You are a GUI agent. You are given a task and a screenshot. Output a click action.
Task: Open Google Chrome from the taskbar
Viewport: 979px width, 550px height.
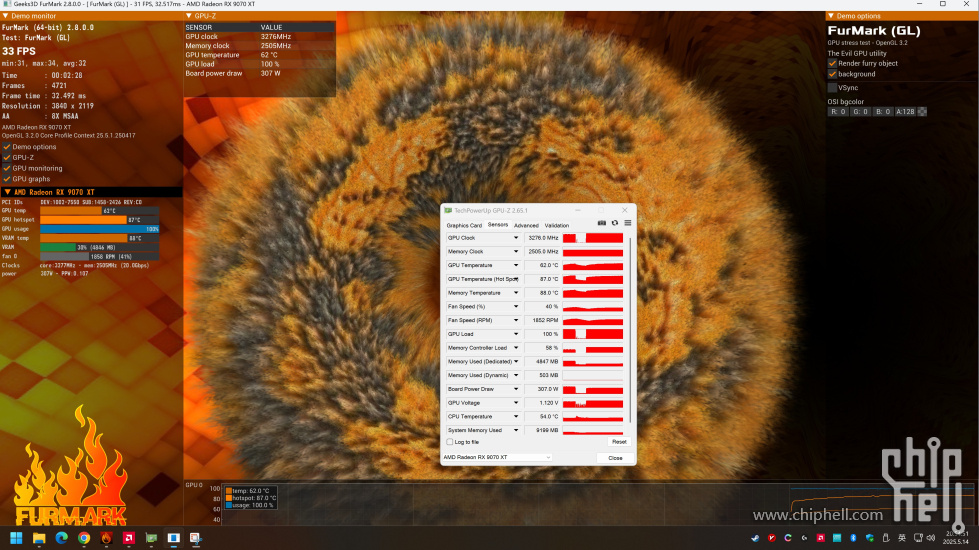tap(84, 538)
